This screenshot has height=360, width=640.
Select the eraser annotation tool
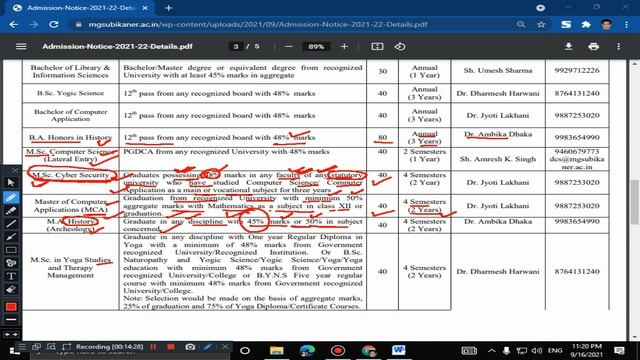coord(11,290)
